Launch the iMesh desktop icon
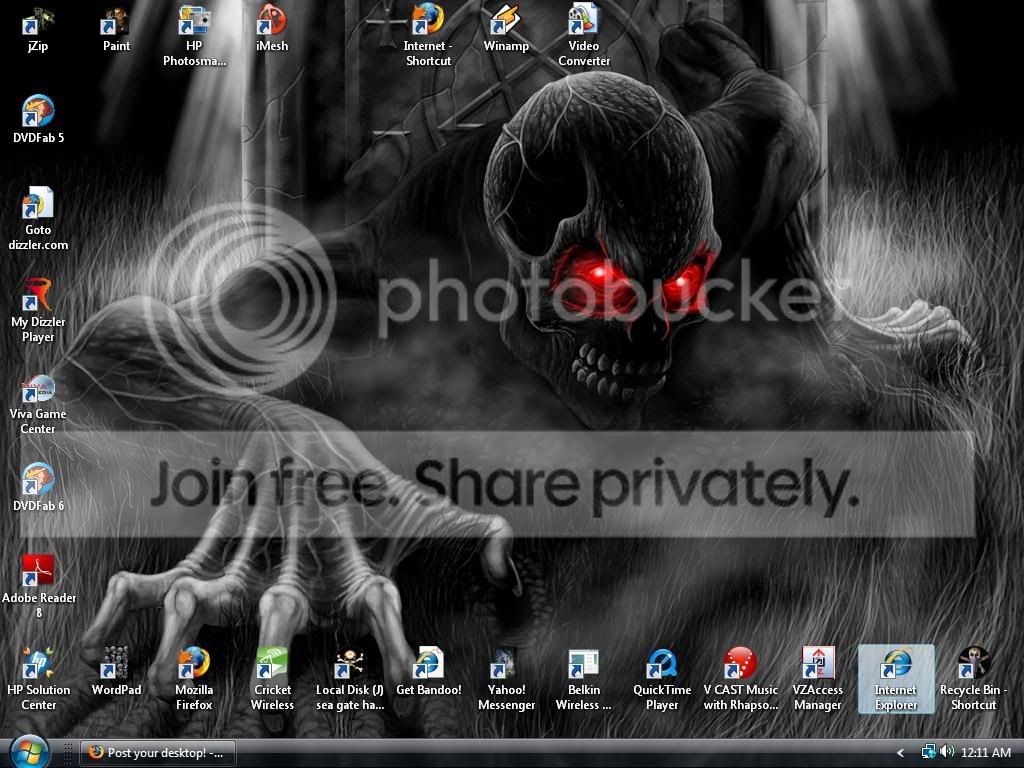 [x=272, y=29]
